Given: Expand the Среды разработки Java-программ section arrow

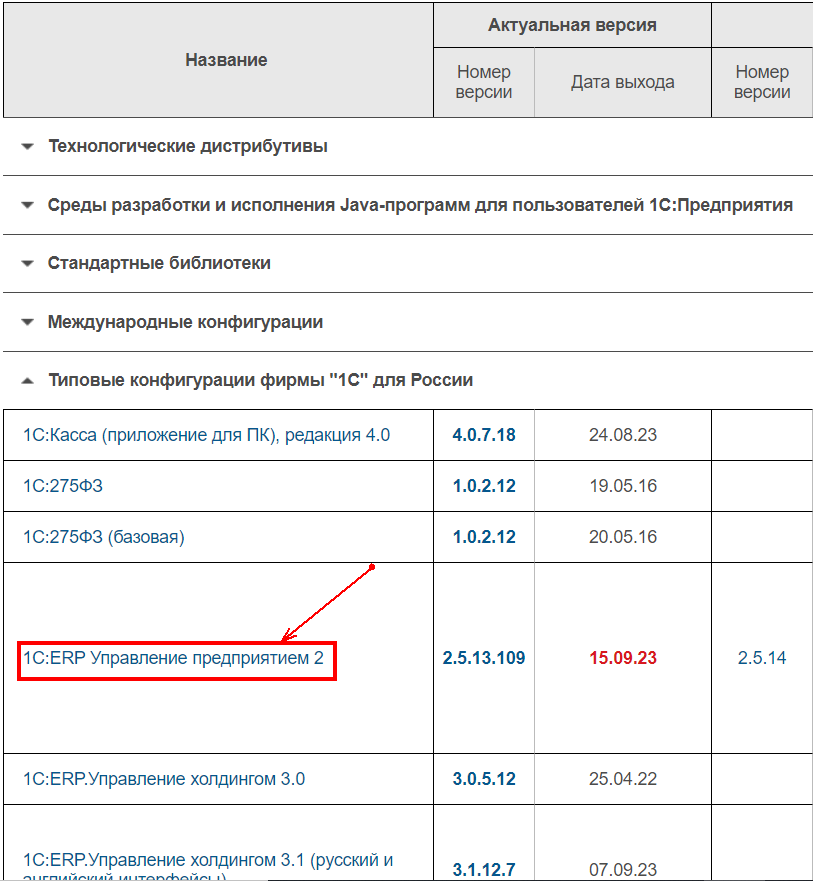Looking at the screenshot, I should (x=27, y=205).
